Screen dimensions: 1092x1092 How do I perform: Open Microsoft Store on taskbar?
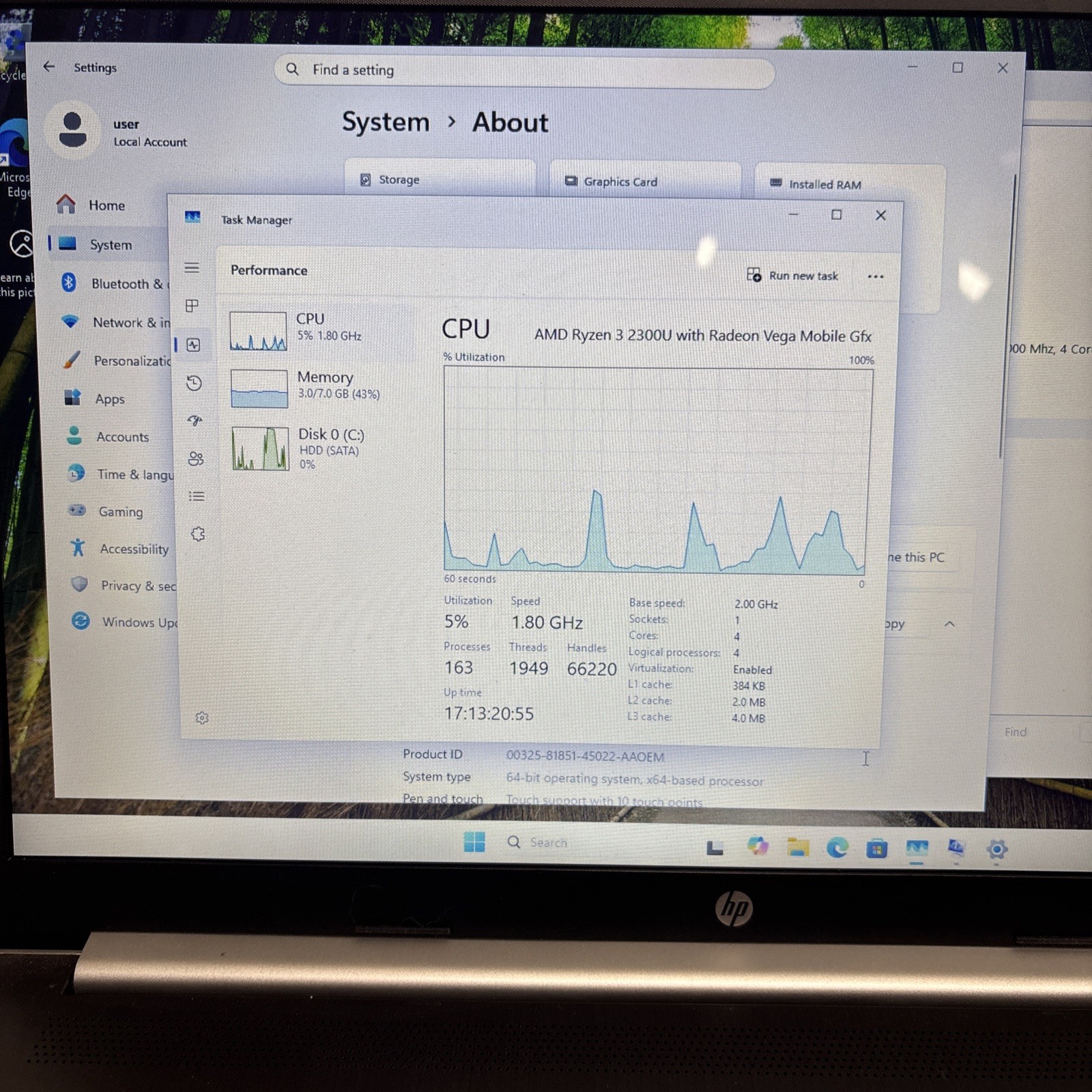[x=877, y=848]
